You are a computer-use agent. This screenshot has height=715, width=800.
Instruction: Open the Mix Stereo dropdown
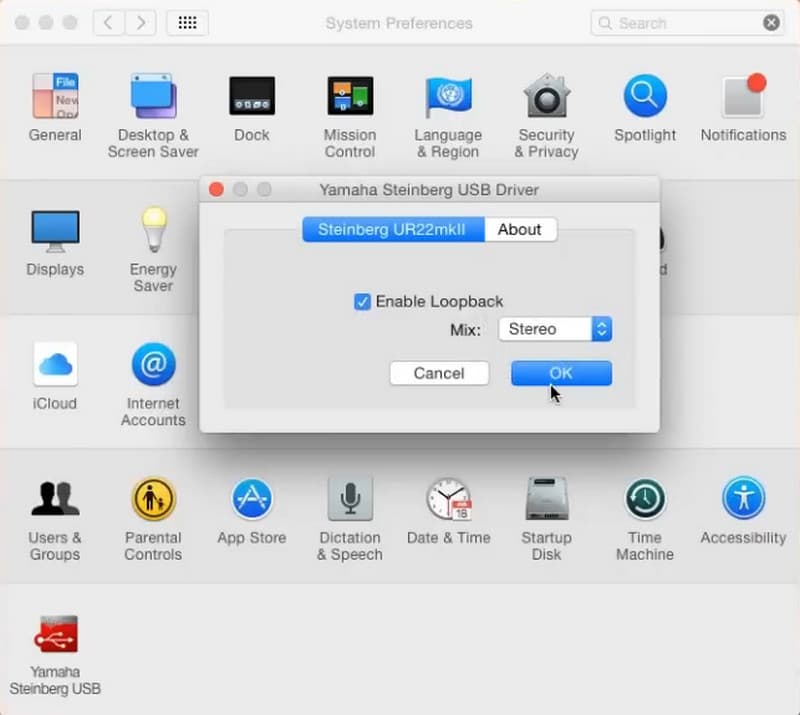click(x=555, y=329)
